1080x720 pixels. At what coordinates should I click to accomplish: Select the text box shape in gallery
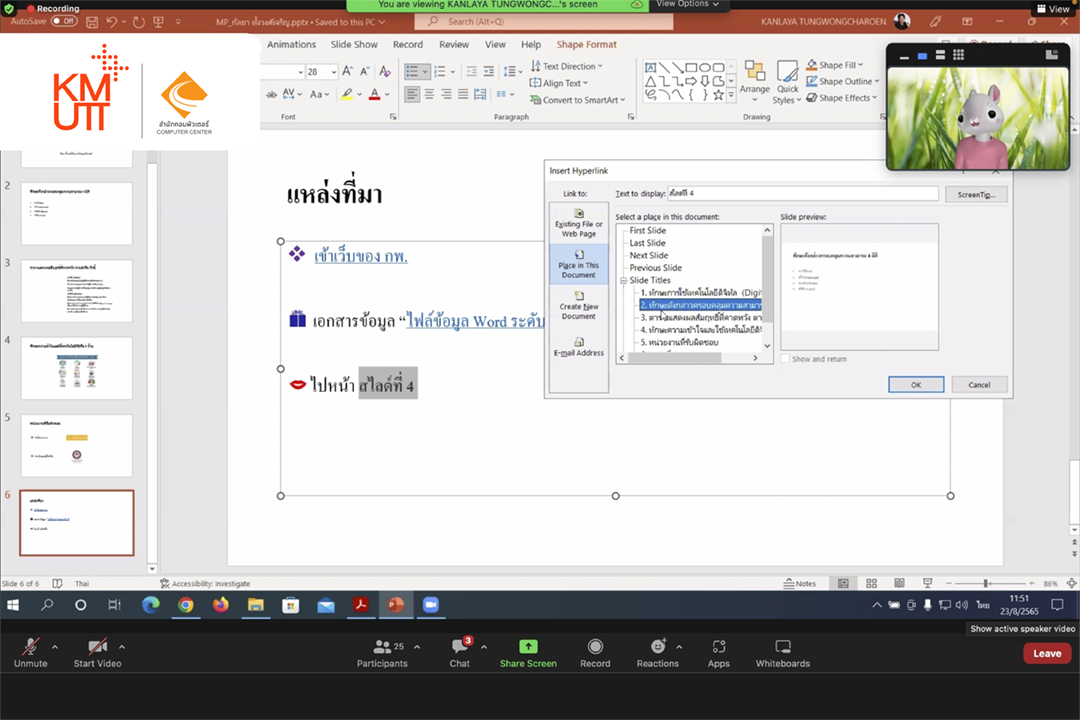650,67
